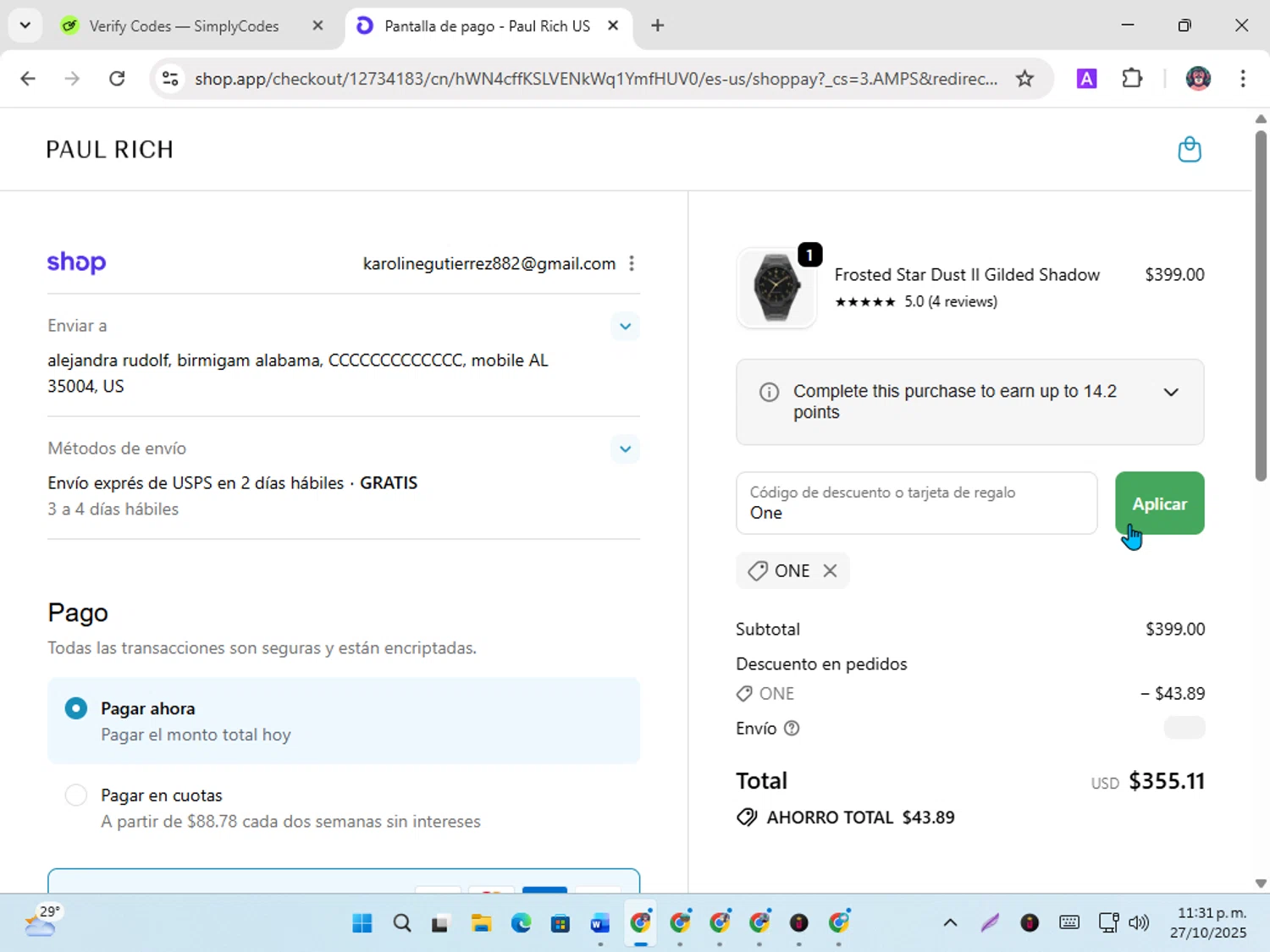Open the shopping bag cart icon
1270x952 pixels.
click(1190, 150)
